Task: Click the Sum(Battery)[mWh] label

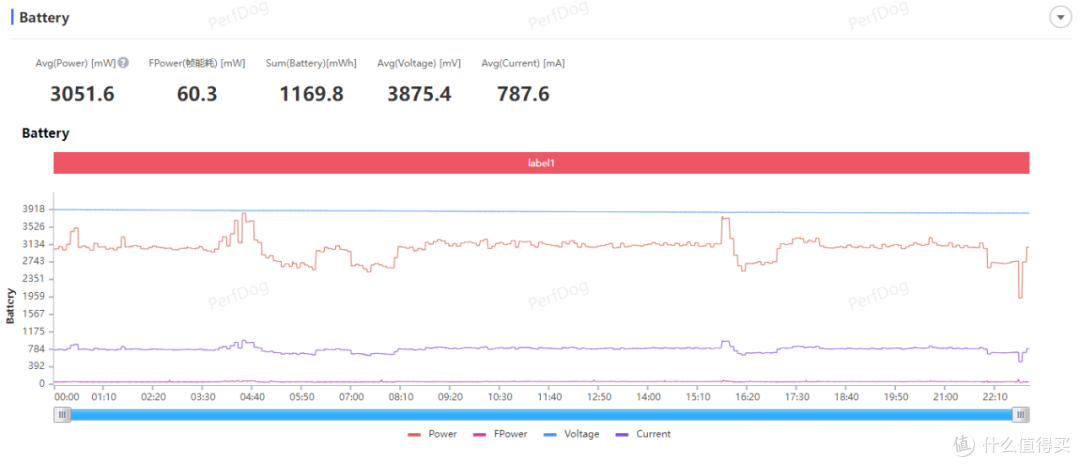Action: (311, 63)
